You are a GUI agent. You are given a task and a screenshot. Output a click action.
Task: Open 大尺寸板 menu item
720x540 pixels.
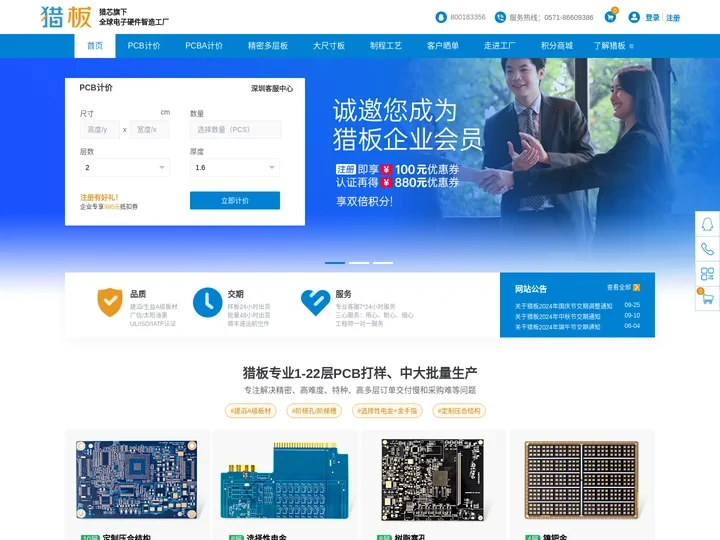329,46
